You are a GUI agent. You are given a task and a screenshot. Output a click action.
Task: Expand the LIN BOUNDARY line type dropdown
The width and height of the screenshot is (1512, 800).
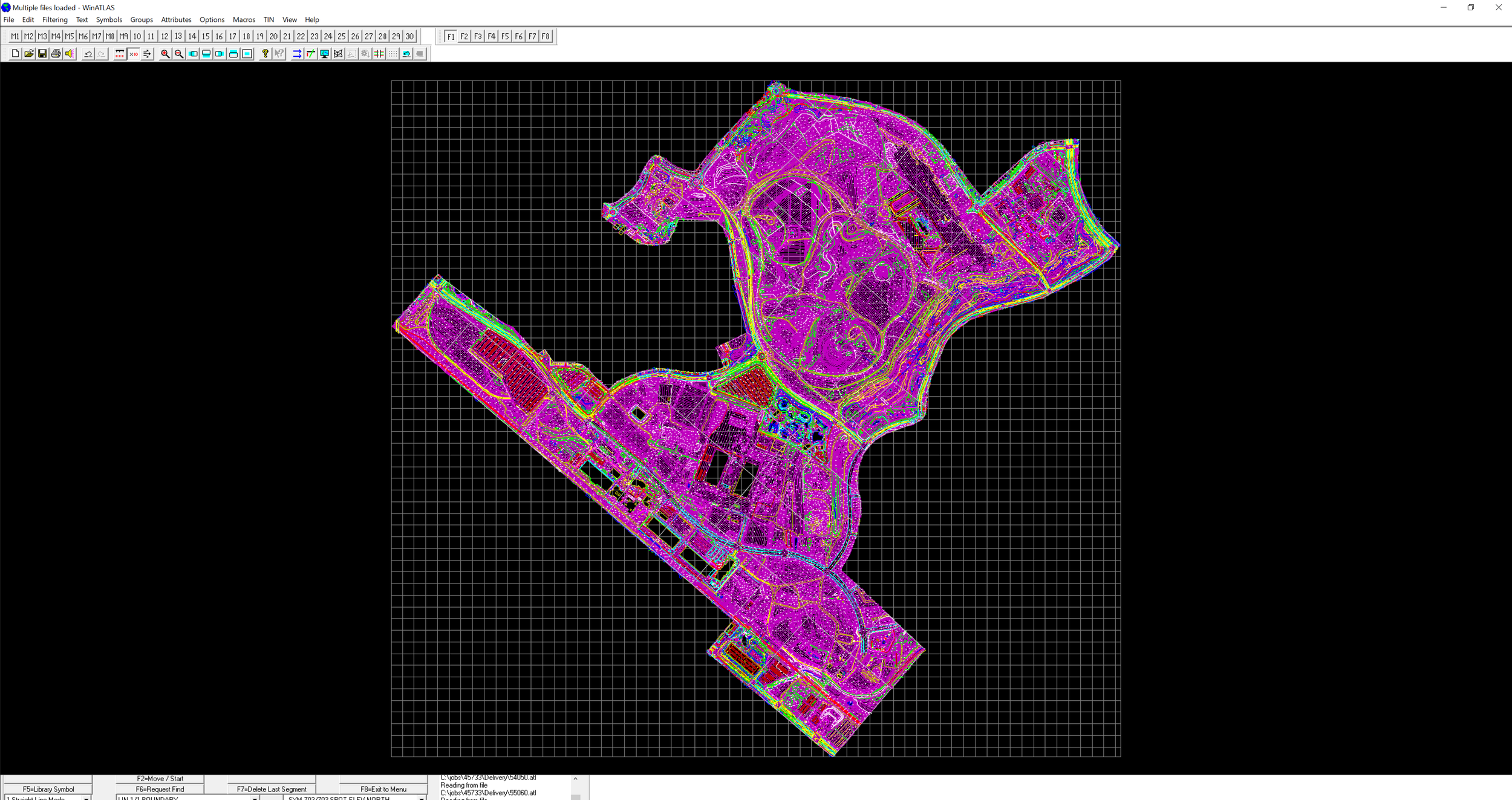(x=255, y=798)
